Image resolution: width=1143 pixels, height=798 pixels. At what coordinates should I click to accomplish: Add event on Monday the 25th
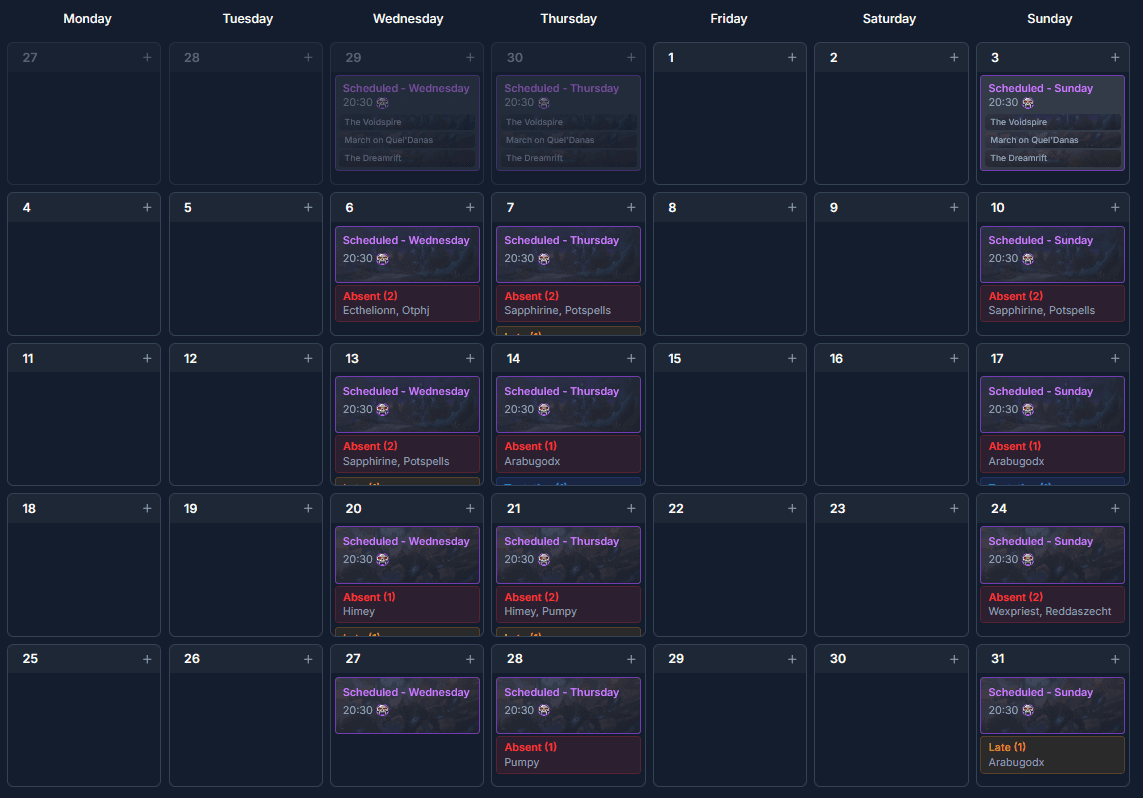(147, 660)
